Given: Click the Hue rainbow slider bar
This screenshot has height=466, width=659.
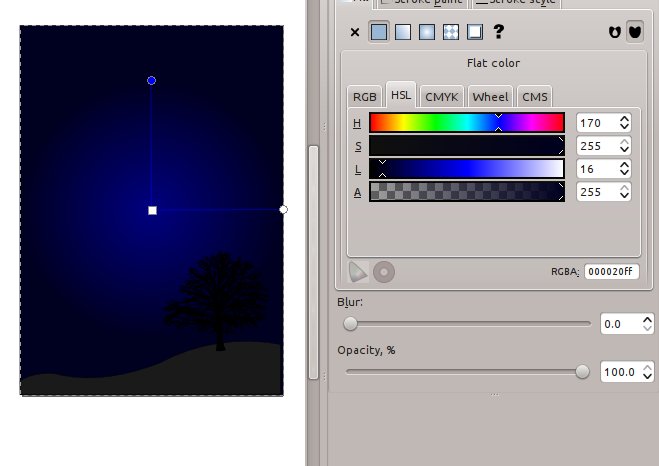Looking at the screenshot, I should click(x=467, y=123).
